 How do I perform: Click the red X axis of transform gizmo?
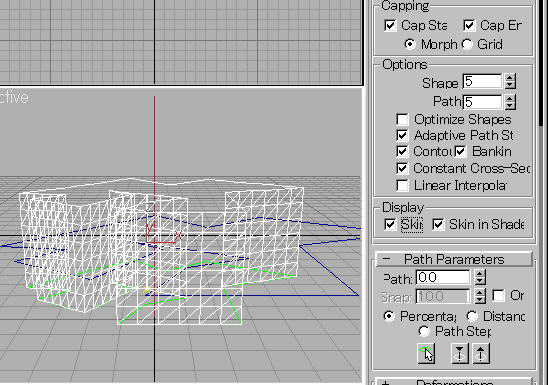[164, 242]
